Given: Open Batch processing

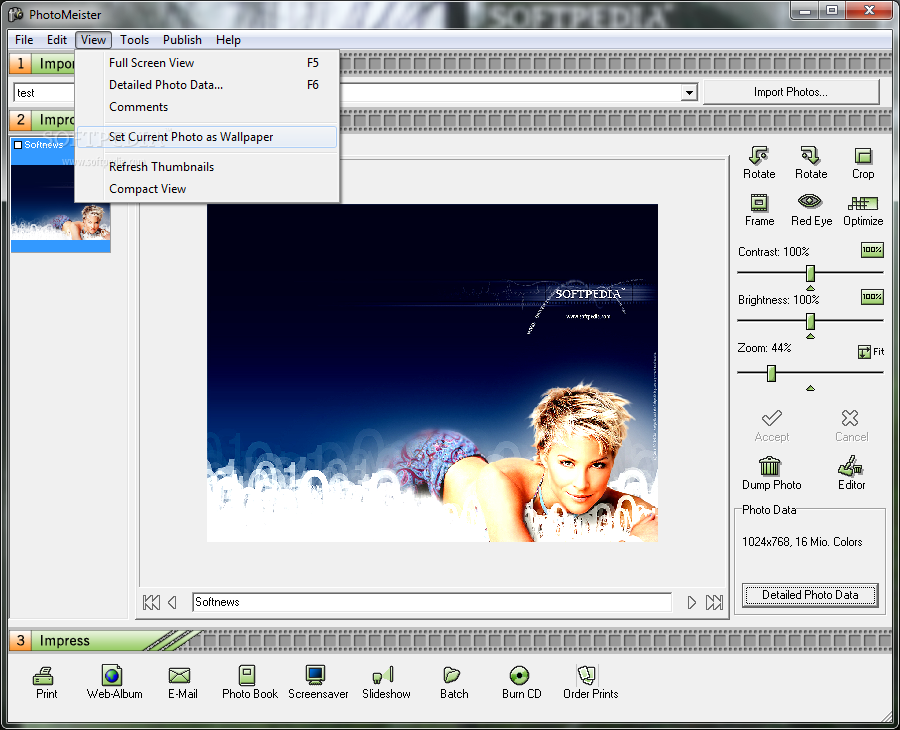Looking at the screenshot, I should pyautogui.click(x=451, y=675).
